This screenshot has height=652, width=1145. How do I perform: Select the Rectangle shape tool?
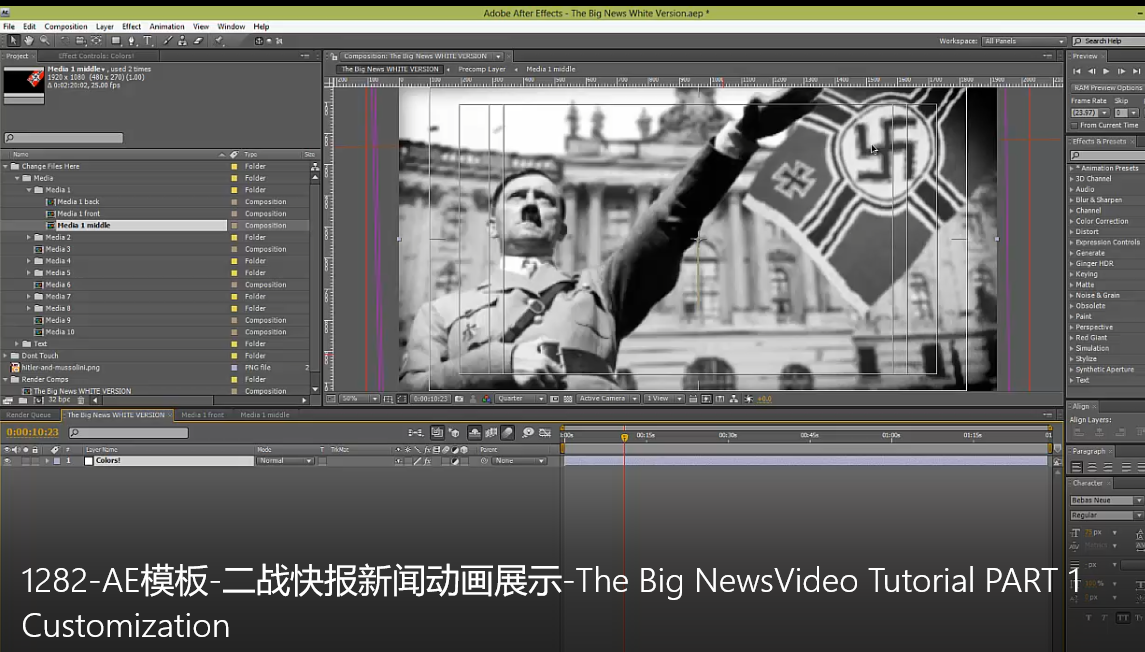pos(115,41)
